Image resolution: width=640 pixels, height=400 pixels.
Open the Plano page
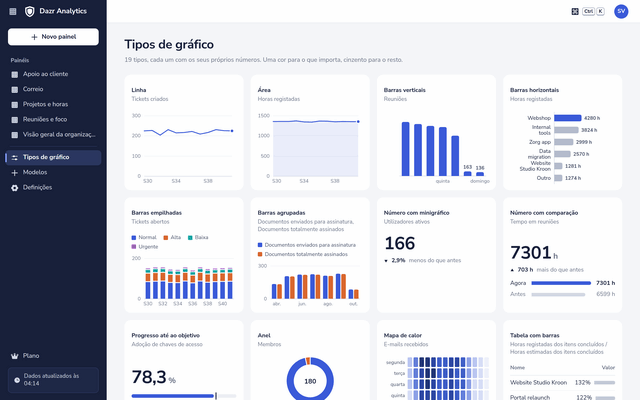(x=53, y=356)
